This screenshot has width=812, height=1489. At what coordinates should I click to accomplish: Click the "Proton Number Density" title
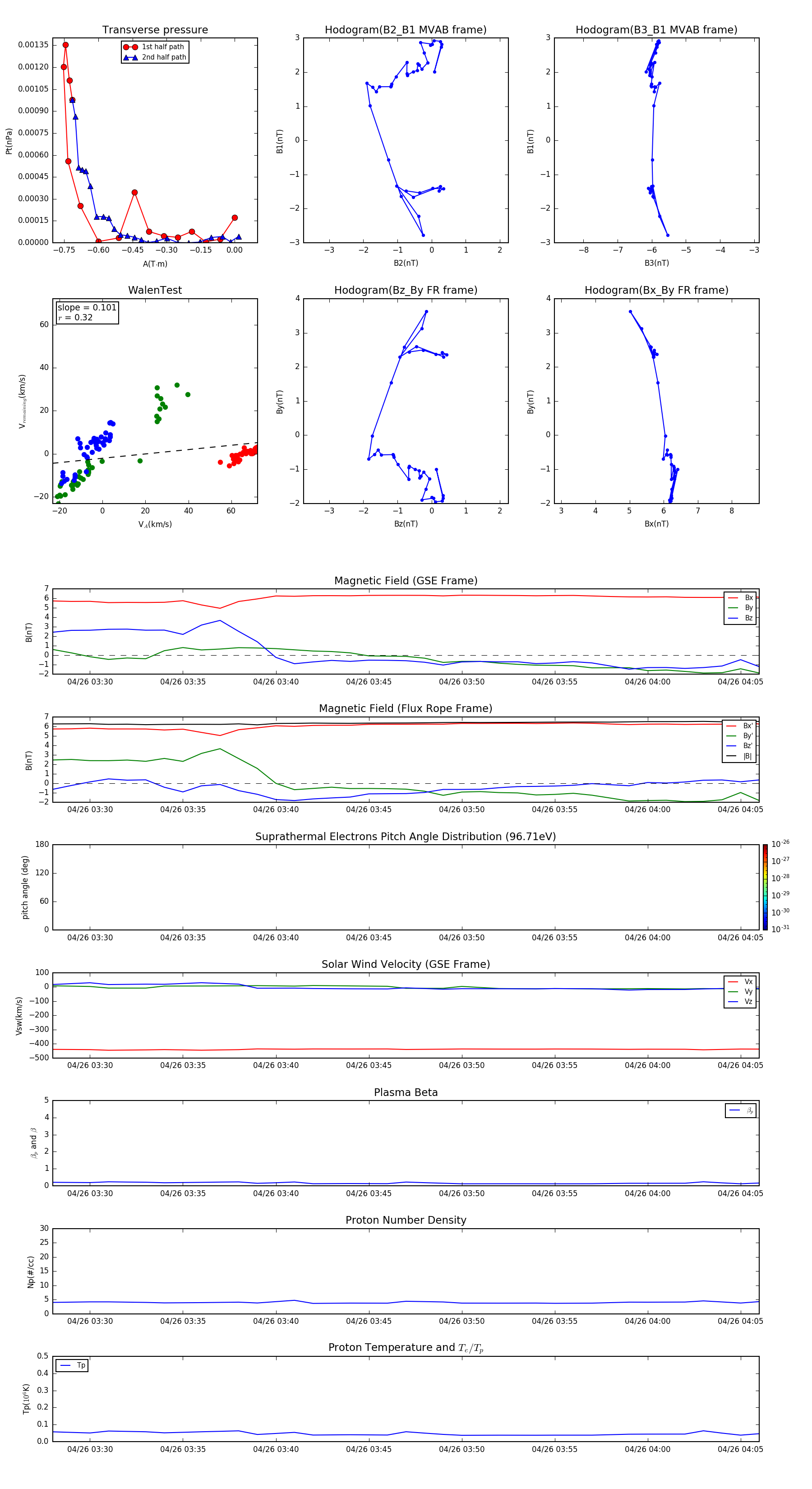[406, 1220]
